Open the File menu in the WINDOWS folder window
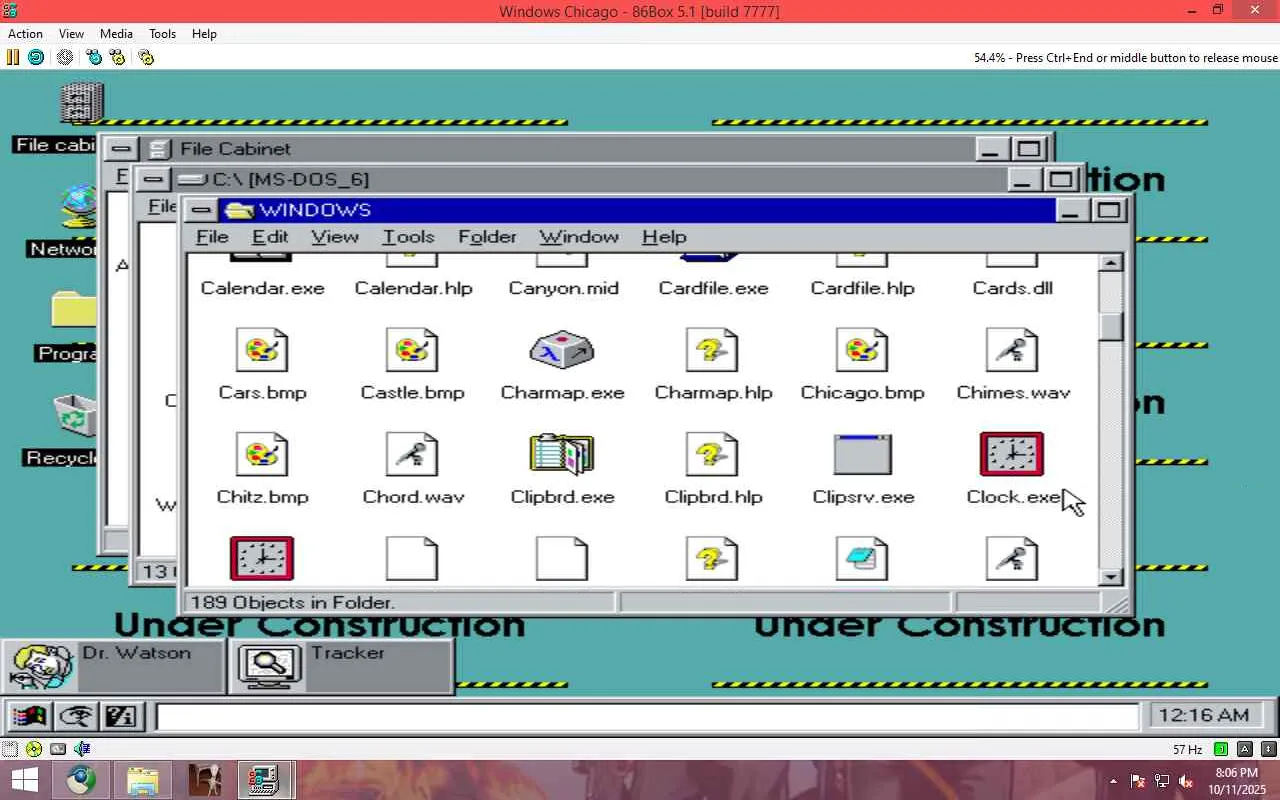 coord(212,237)
